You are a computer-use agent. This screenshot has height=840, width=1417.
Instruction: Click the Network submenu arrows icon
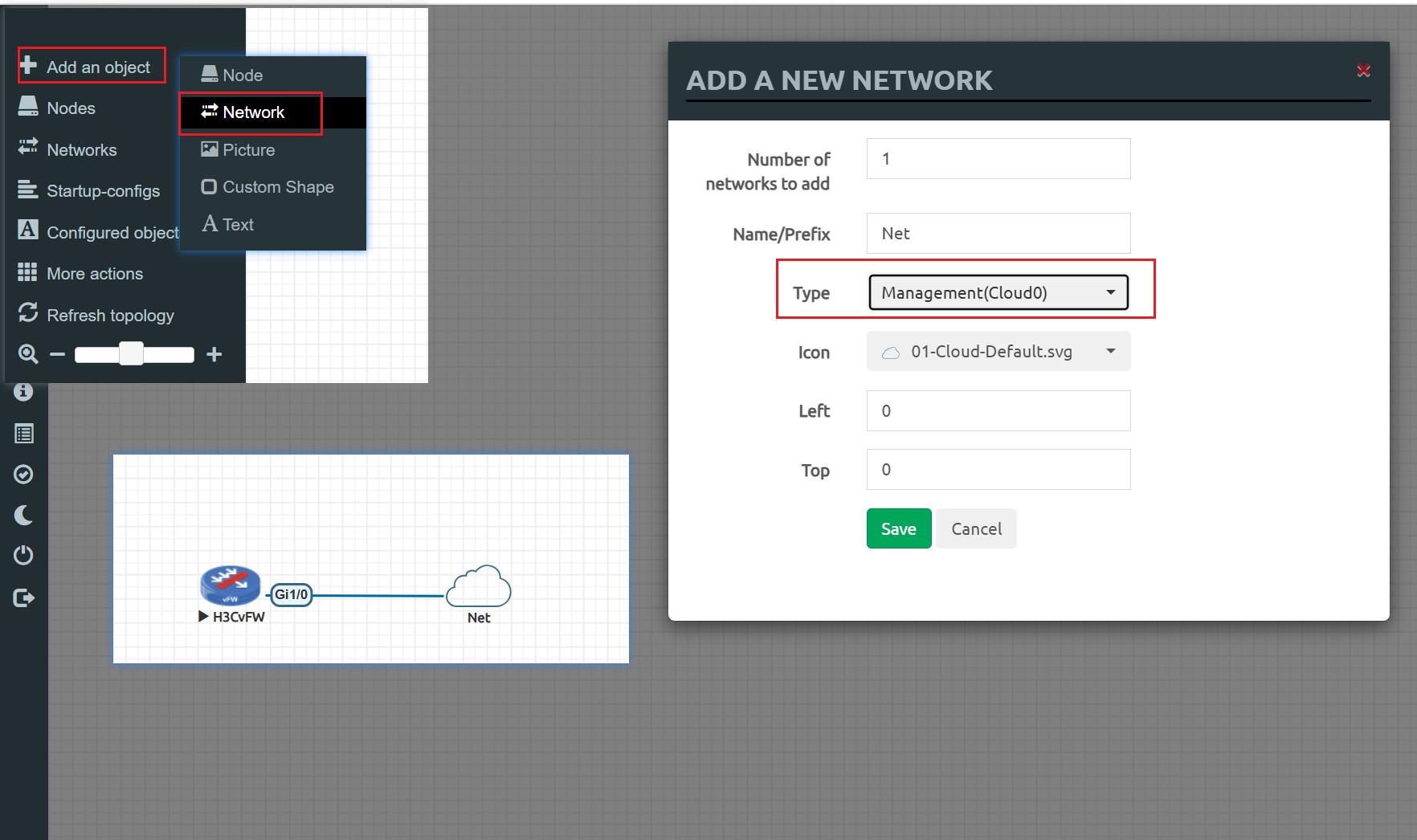coord(209,111)
